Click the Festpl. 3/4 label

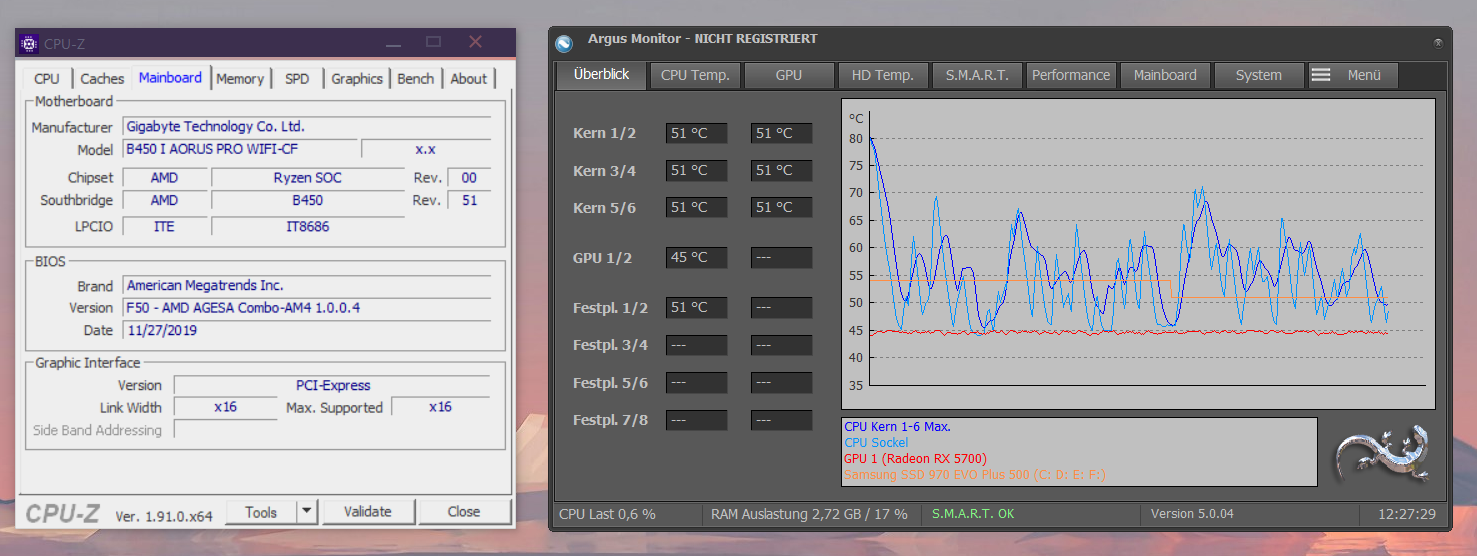tap(610, 346)
